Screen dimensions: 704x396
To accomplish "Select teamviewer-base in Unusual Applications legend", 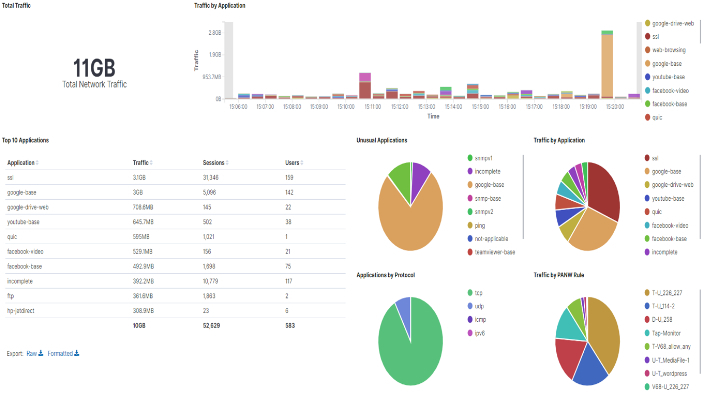I will (x=491, y=252).
